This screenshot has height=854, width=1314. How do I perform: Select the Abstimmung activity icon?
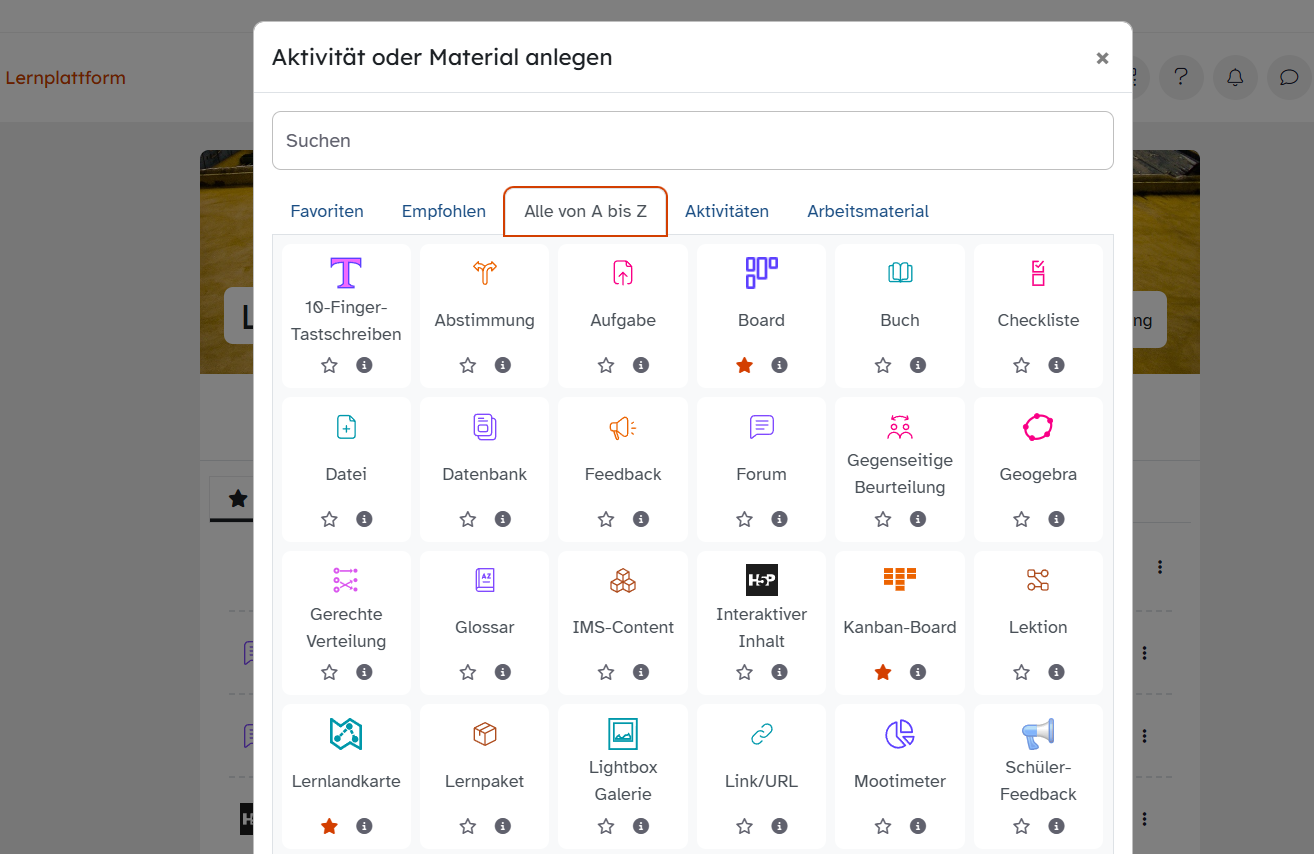484,273
